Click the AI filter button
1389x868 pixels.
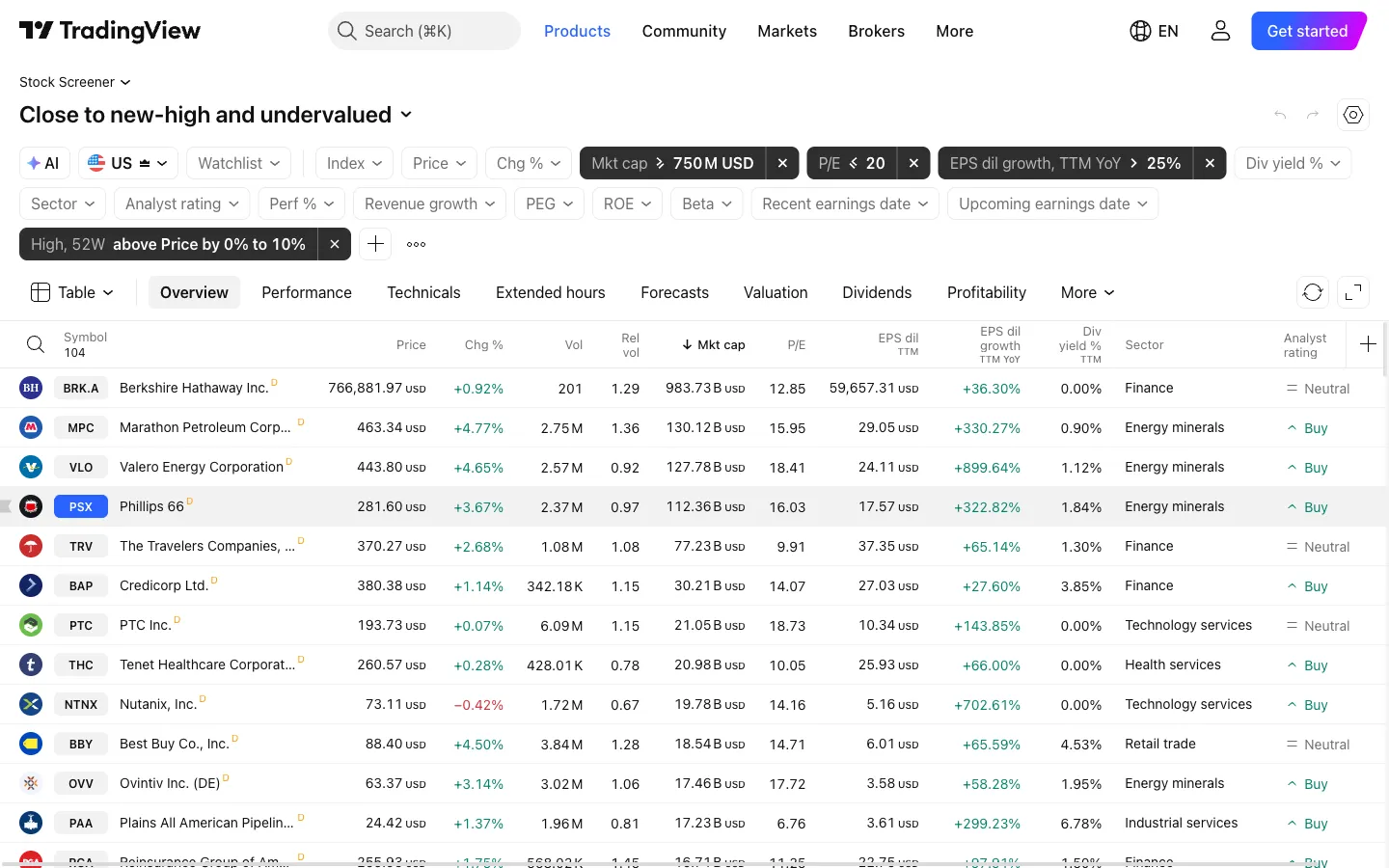pos(44,163)
